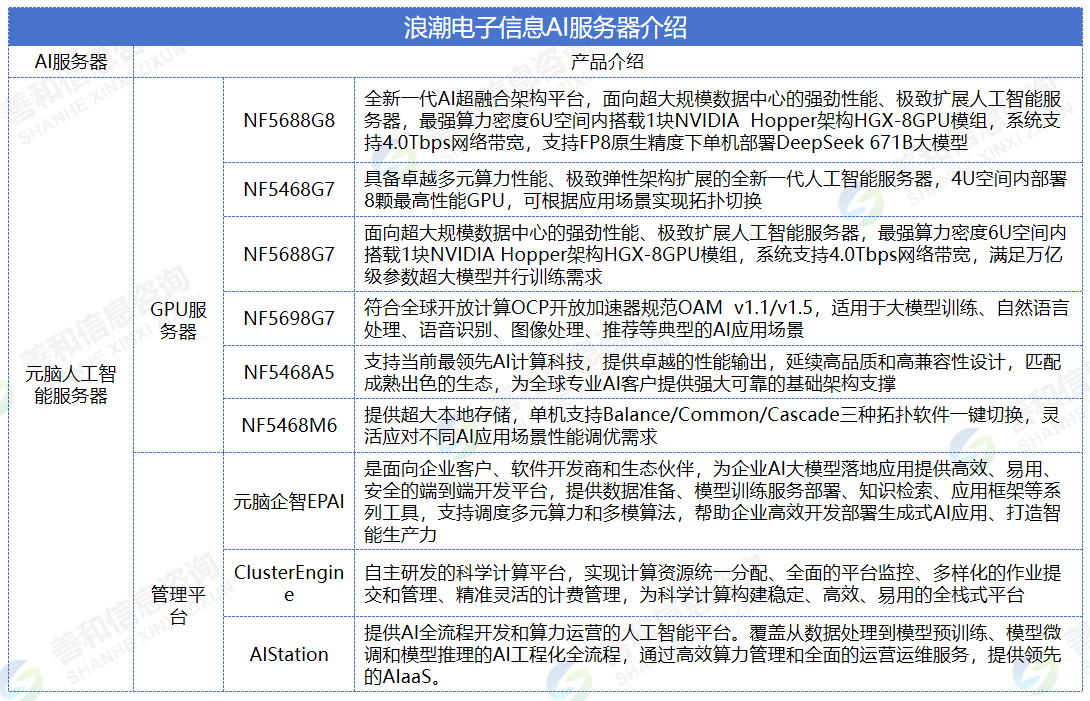This screenshot has width=1090, height=701.
Task: Select the AI服务器 column header
Action: click(x=71, y=62)
